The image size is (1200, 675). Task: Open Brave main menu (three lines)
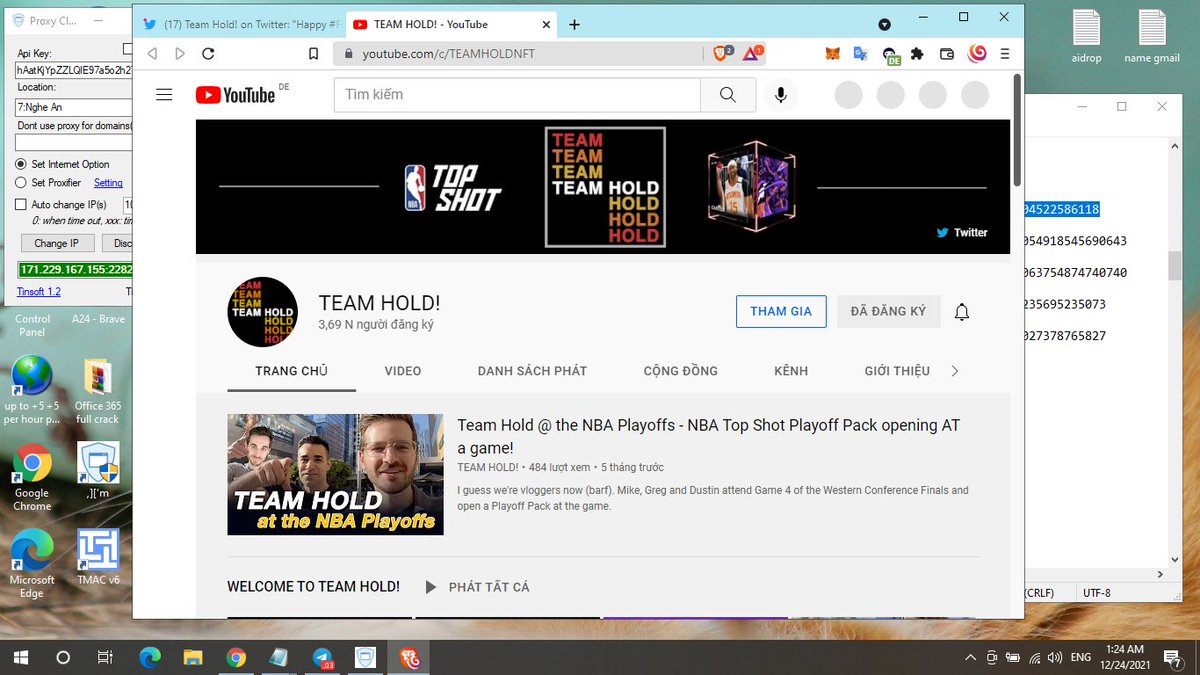(x=1005, y=54)
